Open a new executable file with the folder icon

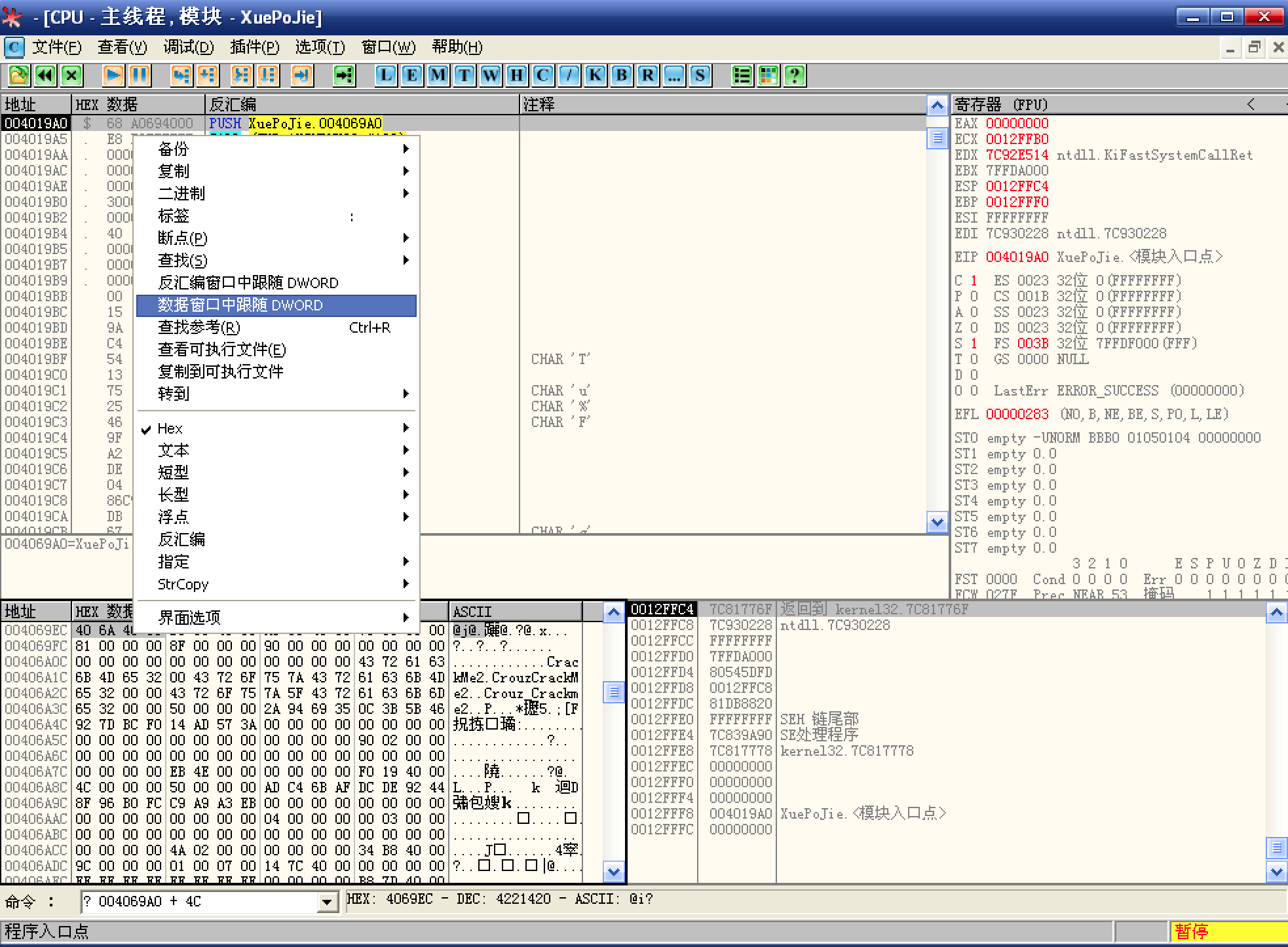coord(18,75)
